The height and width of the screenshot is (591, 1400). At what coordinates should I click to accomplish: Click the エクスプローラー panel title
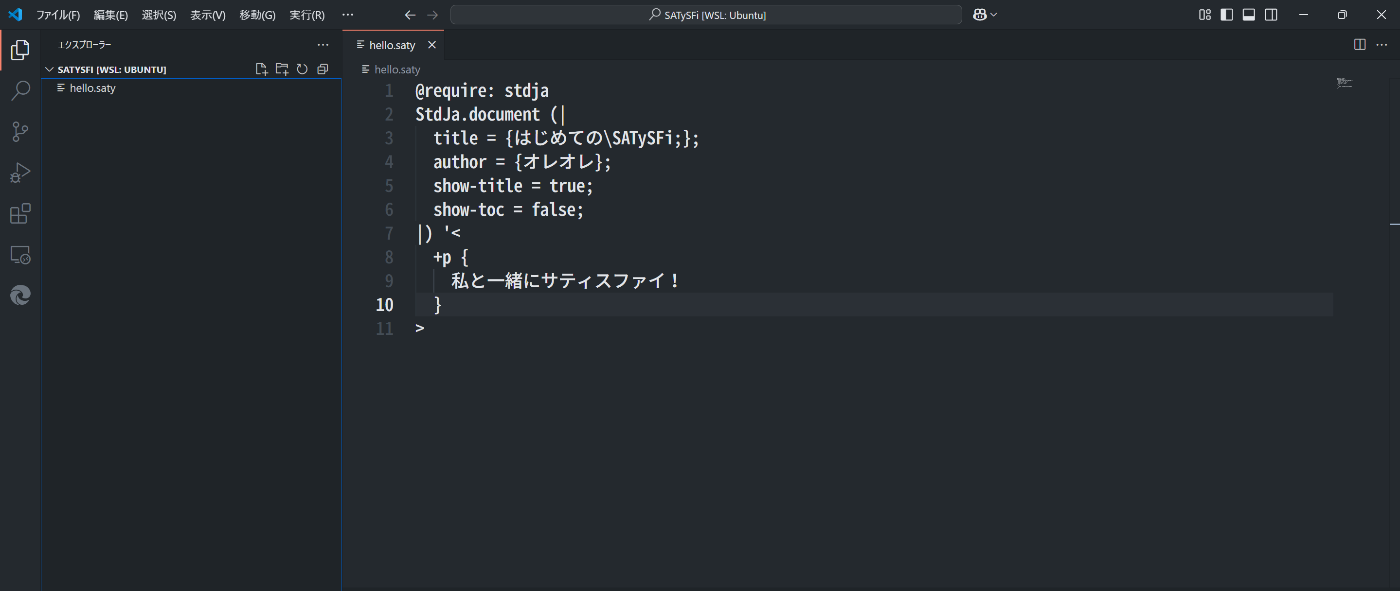point(85,45)
